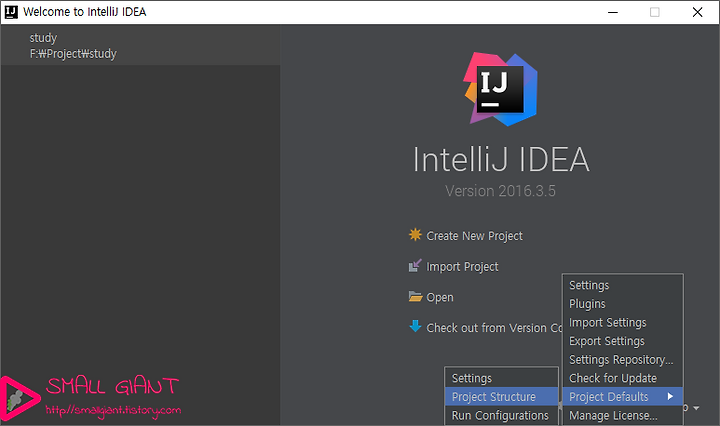Open Manage License... entry
Image resolution: width=720 pixels, height=426 pixels.
pyautogui.click(x=623, y=415)
